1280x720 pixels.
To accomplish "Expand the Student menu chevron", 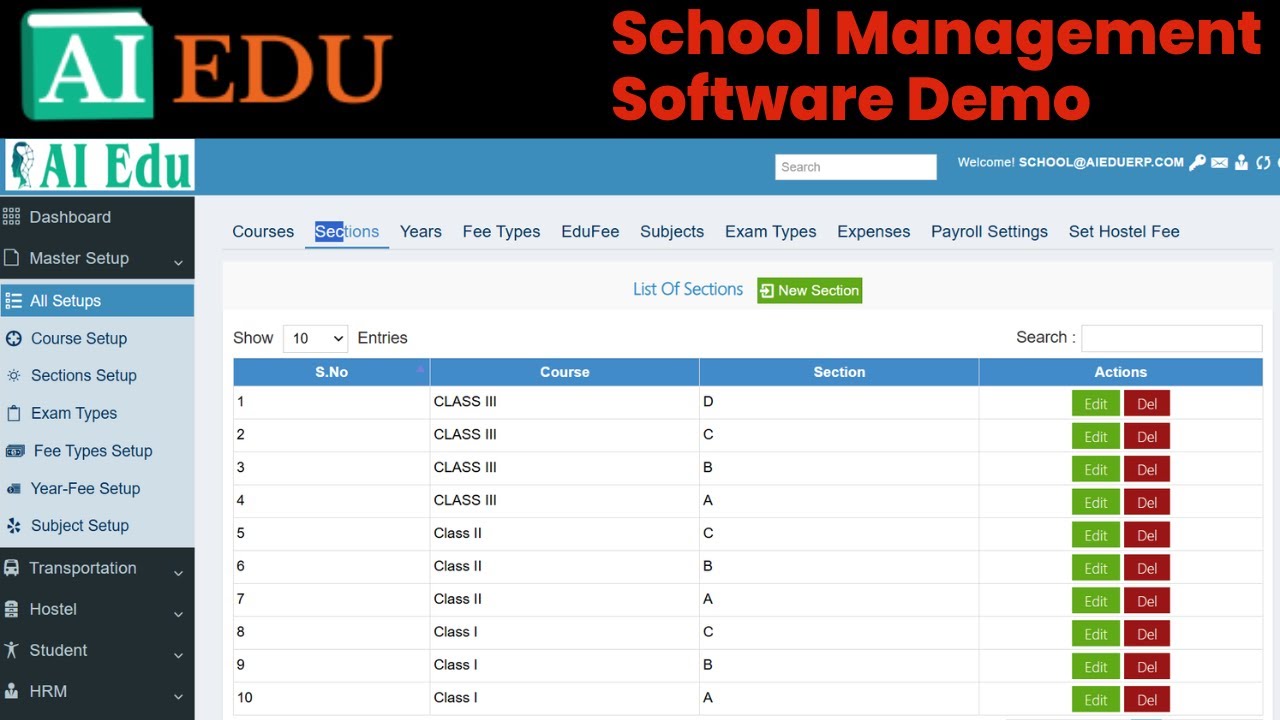I will click(x=178, y=655).
